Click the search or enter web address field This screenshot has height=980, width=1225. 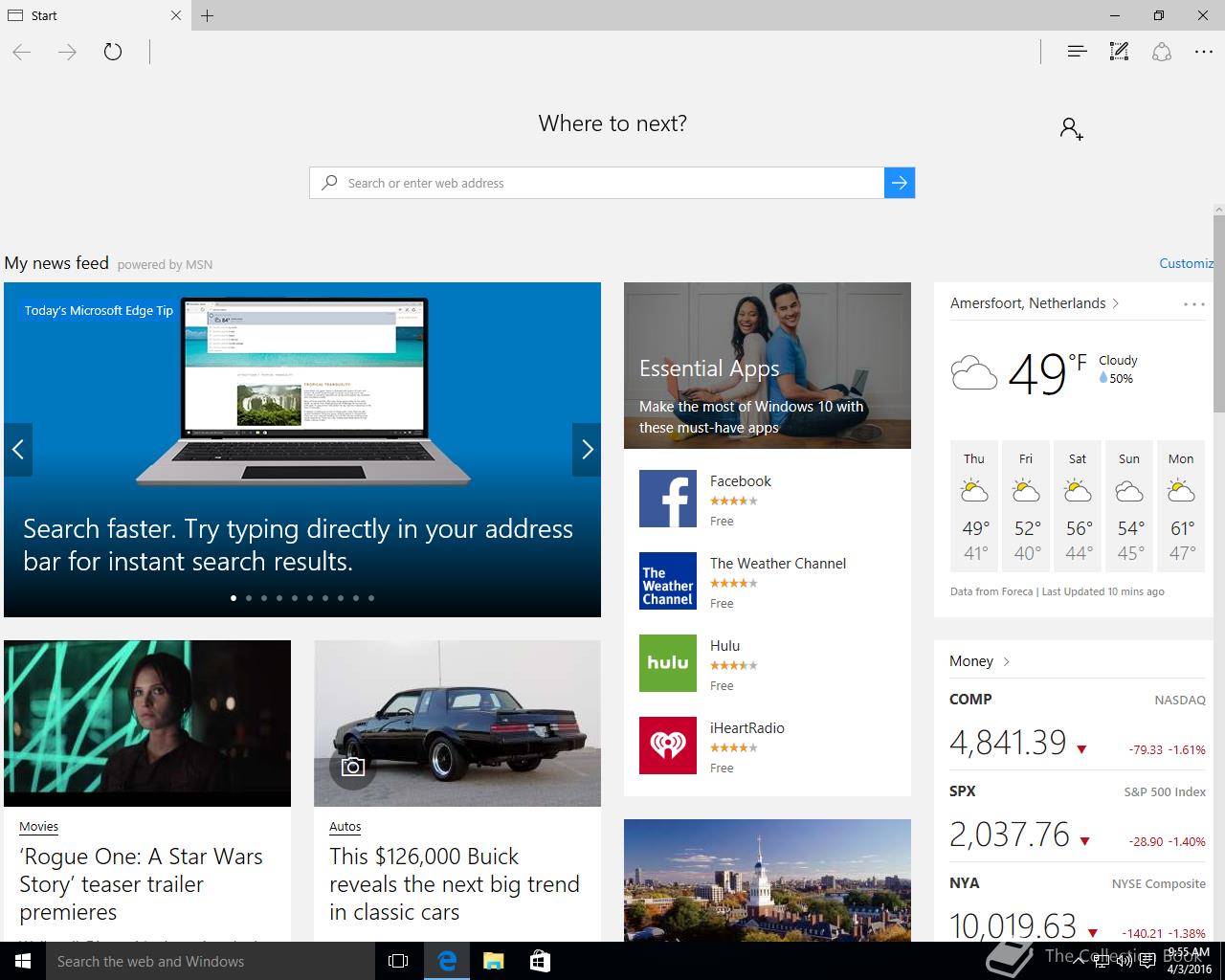[596, 183]
